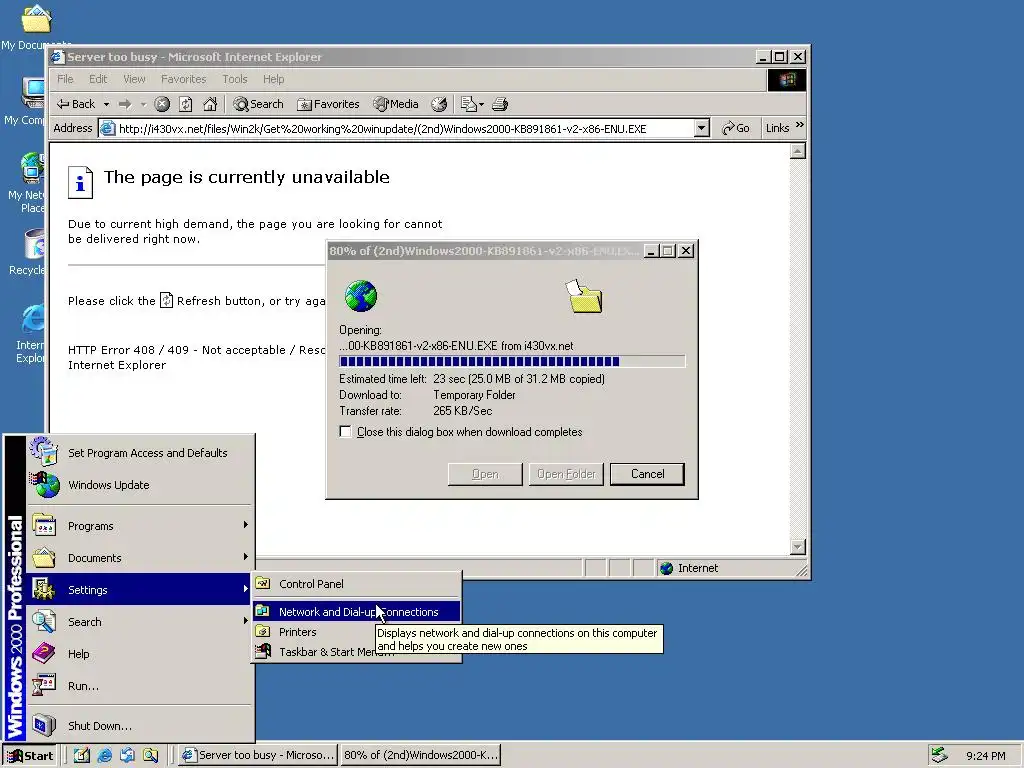
Task: Expand the Links toolbar chevron
Action: coord(799,125)
